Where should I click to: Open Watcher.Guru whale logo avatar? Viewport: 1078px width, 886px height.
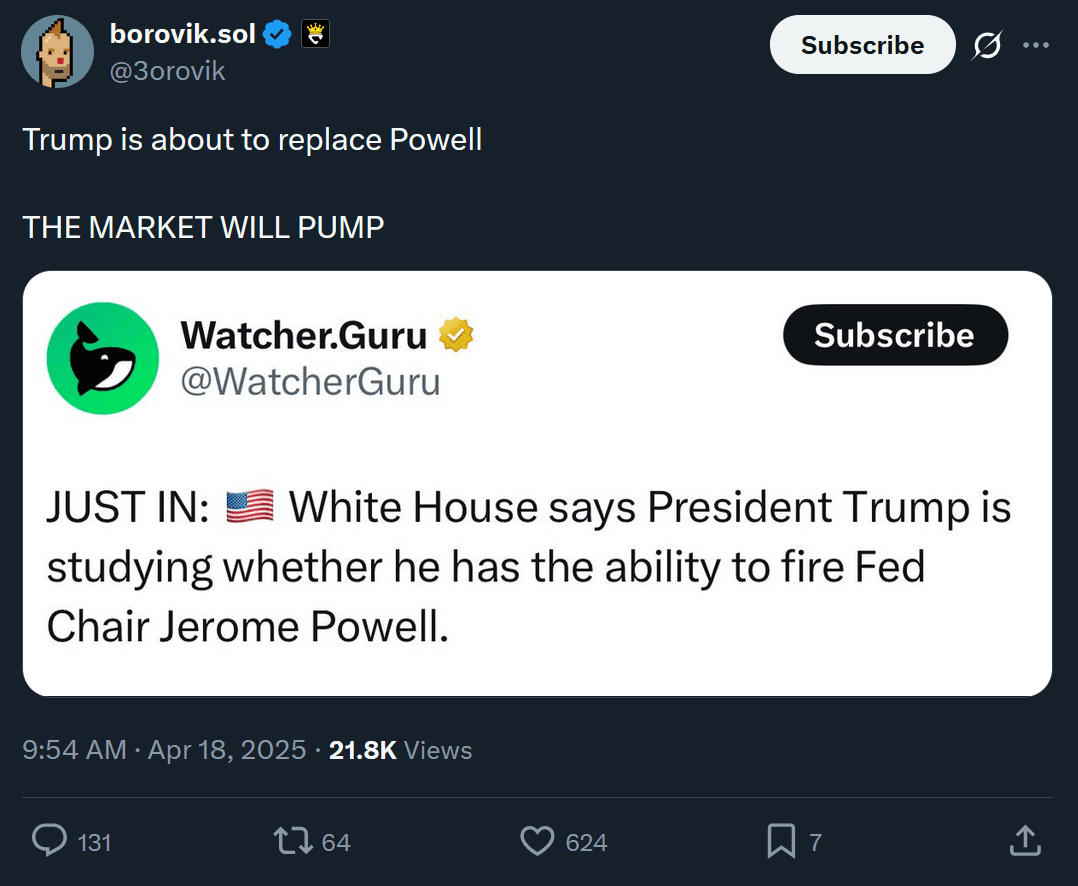click(103, 358)
